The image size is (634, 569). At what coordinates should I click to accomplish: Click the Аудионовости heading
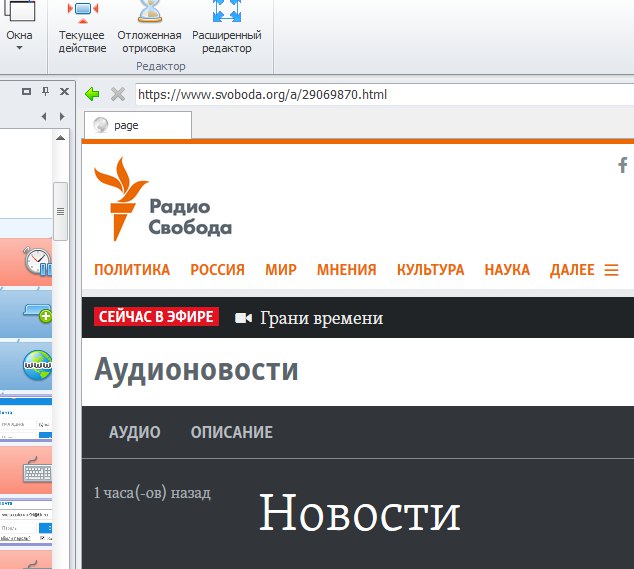pyautogui.click(x=196, y=370)
